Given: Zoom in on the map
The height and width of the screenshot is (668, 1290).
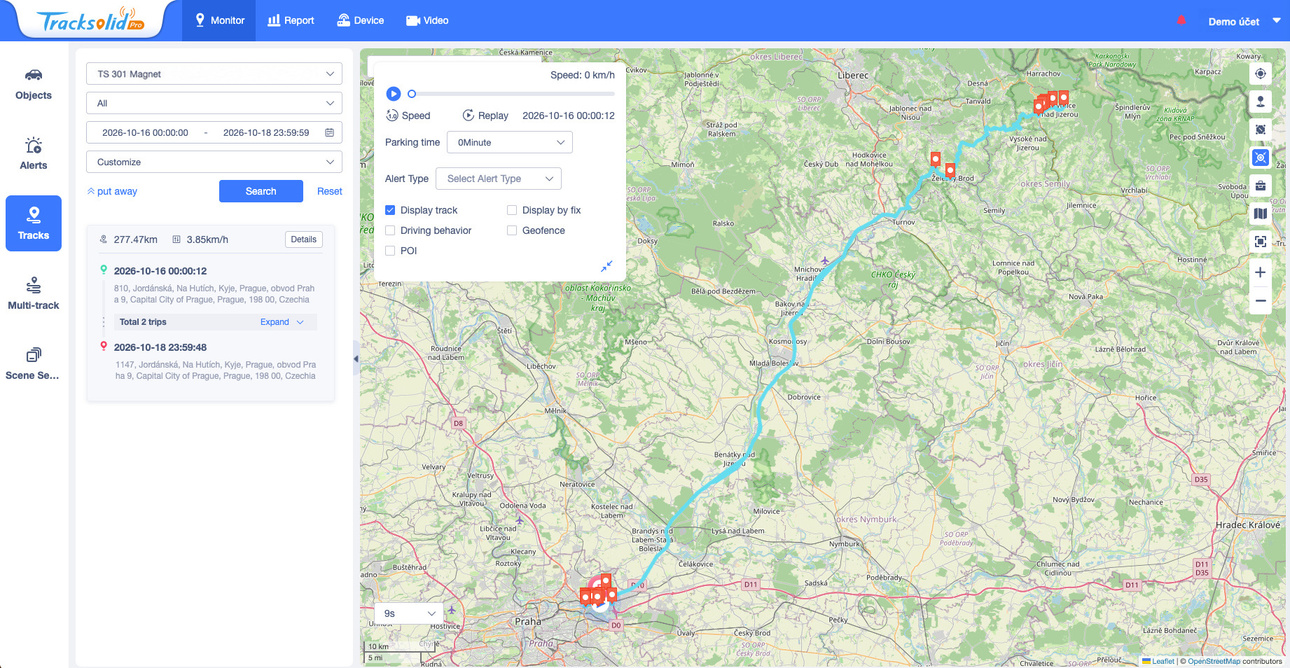Looking at the screenshot, I should pos(1260,272).
